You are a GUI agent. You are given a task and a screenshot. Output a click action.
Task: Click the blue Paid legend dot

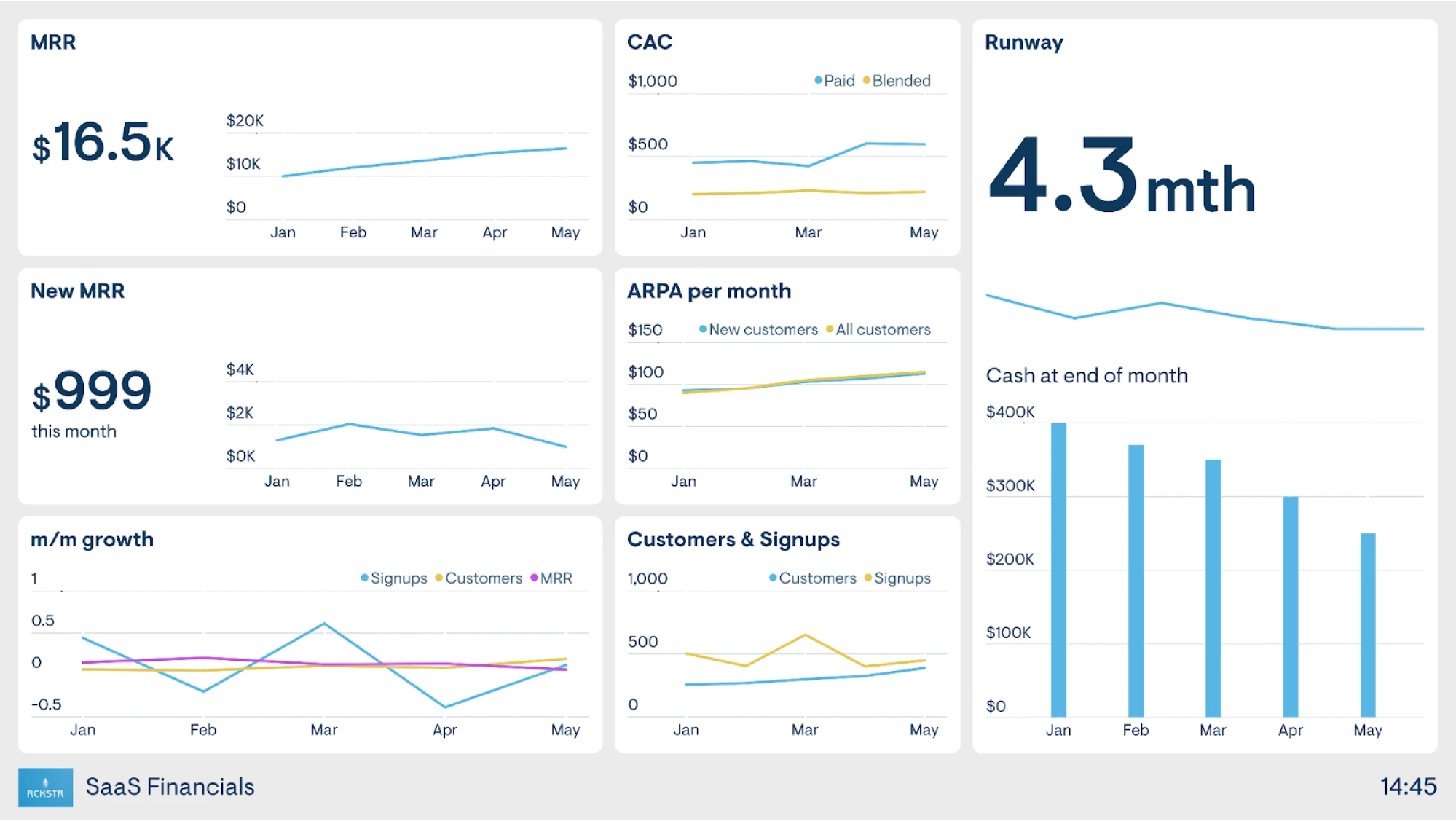click(x=817, y=81)
